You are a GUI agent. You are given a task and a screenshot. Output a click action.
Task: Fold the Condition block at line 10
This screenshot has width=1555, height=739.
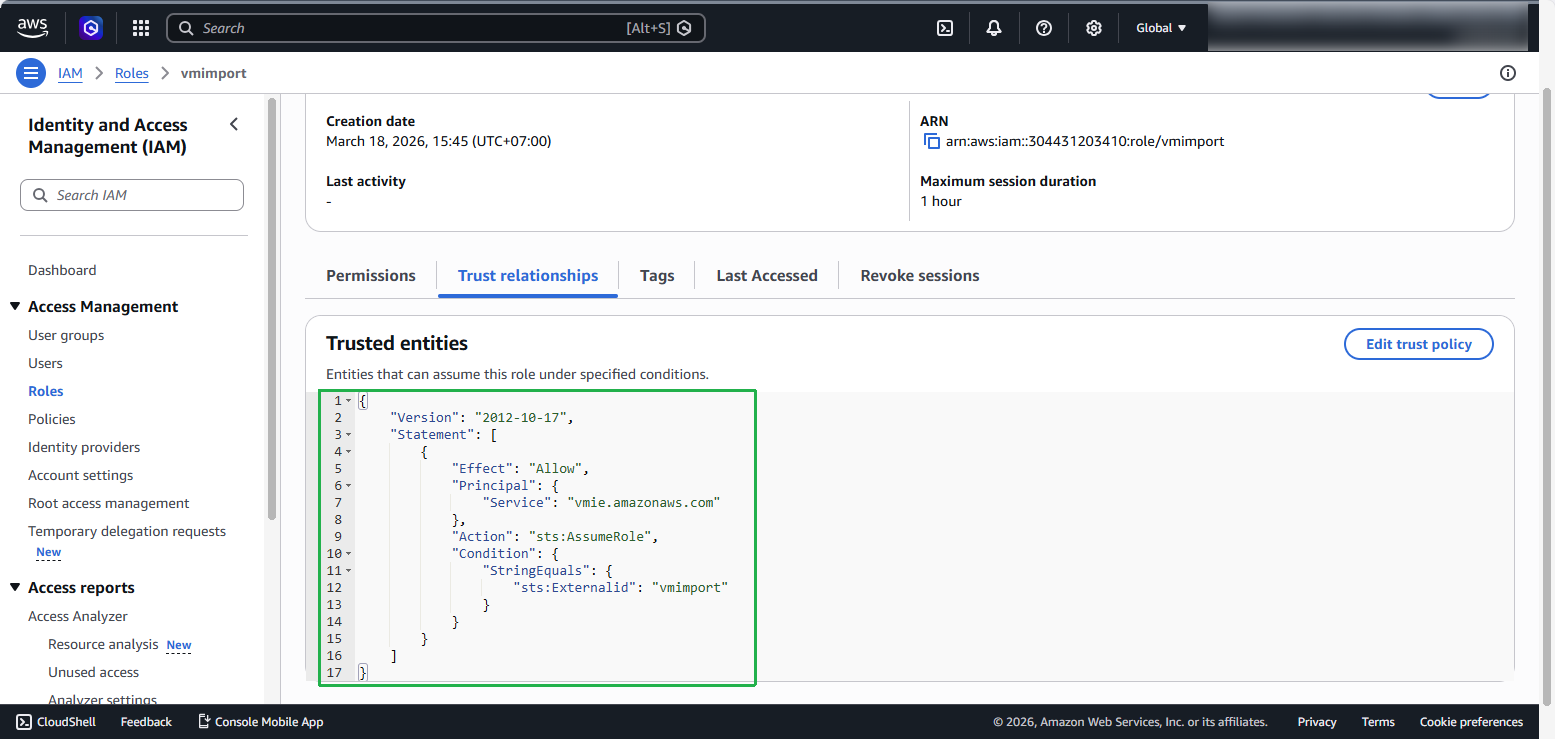pyautogui.click(x=348, y=554)
